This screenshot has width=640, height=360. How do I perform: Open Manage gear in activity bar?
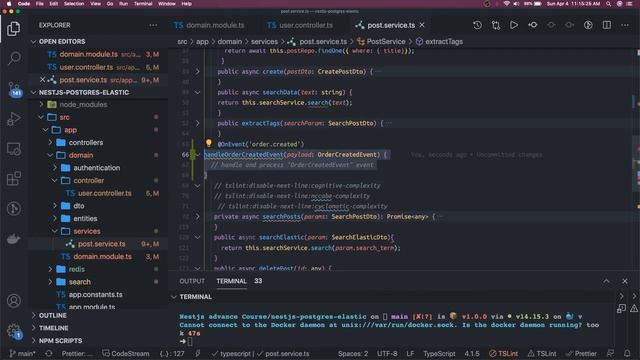point(13,331)
